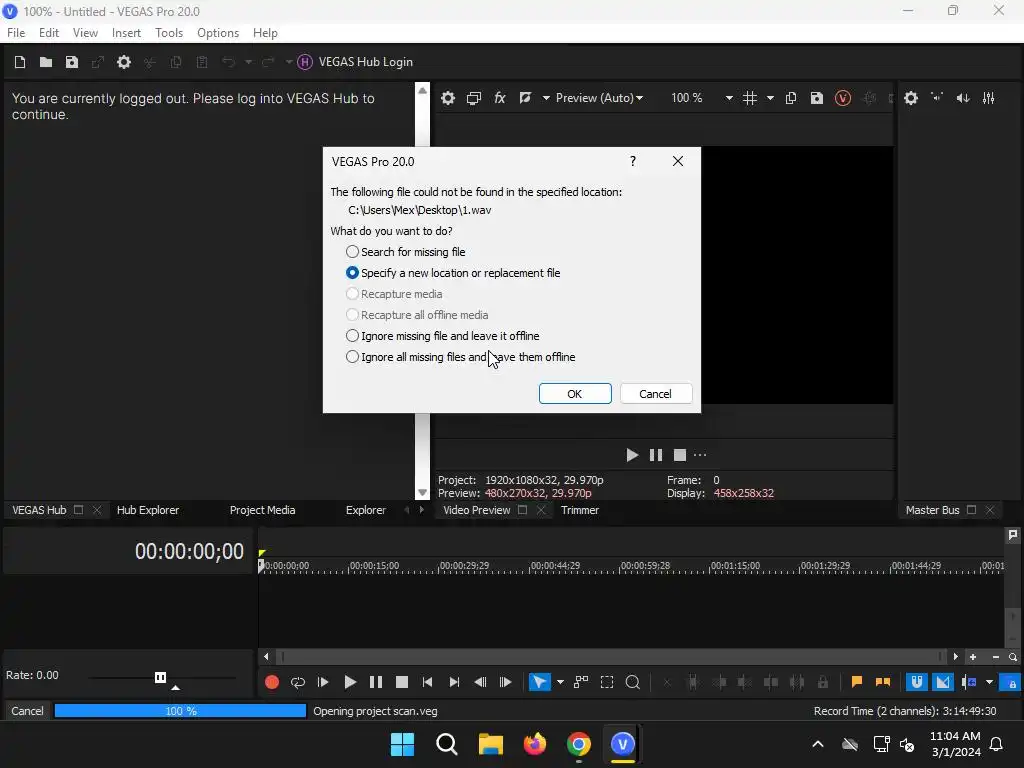Cancel the project opening progress
This screenshot has height=768, width=1024.
click(x=27, y=711)
